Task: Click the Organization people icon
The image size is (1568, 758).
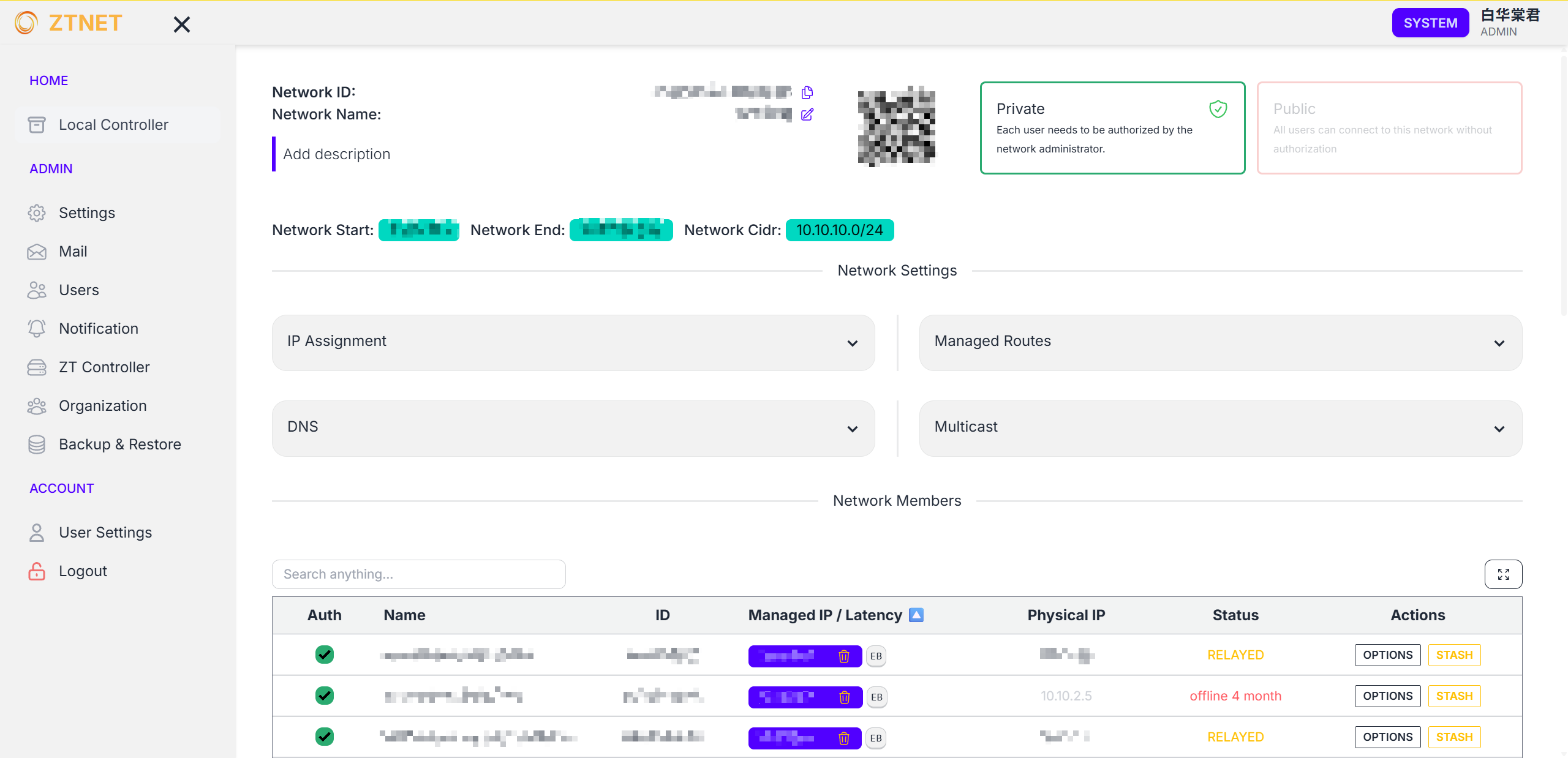Action: (37, 406)
